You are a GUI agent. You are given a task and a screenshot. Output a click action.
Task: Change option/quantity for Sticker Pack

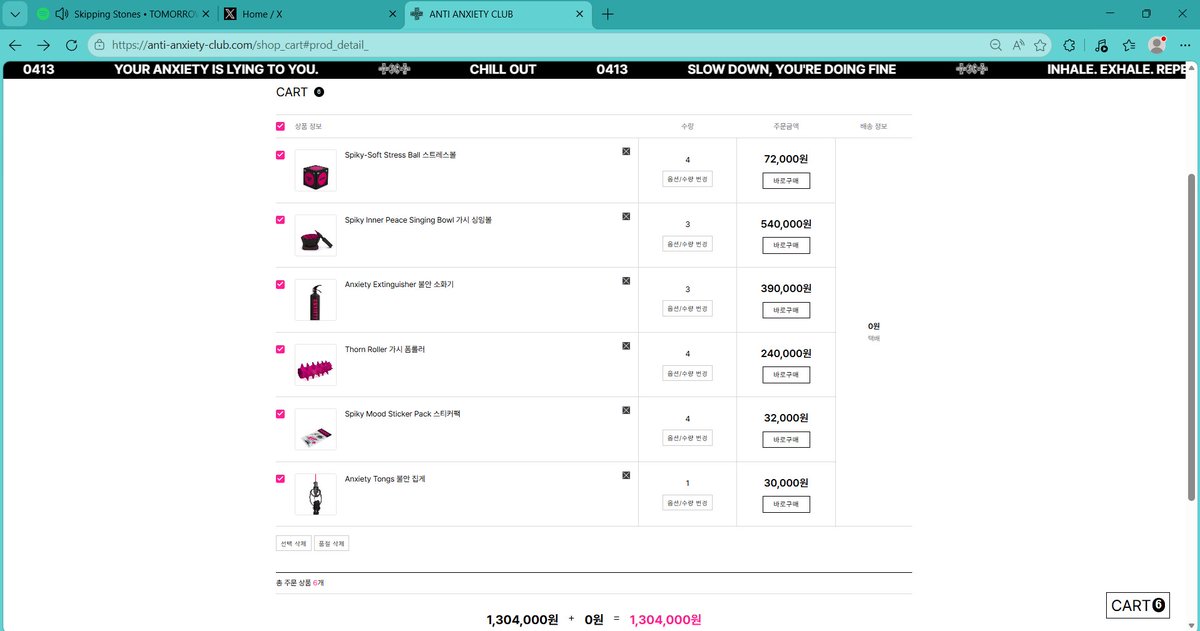pyautogui.click(x=687, y=438)
